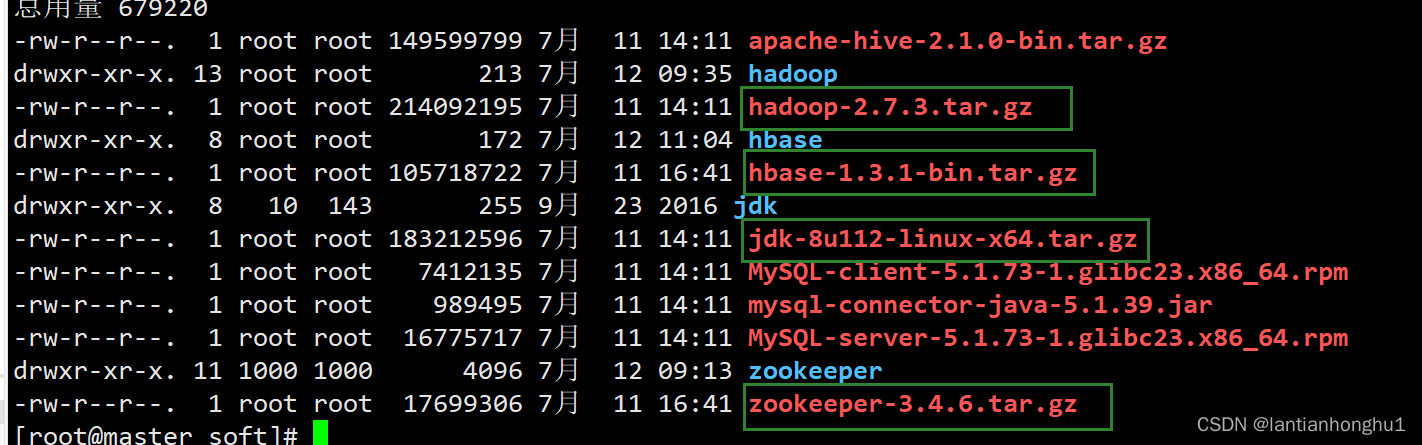Click the blue hbase directory name
The image size is (1422, 445).
(785, 140)
